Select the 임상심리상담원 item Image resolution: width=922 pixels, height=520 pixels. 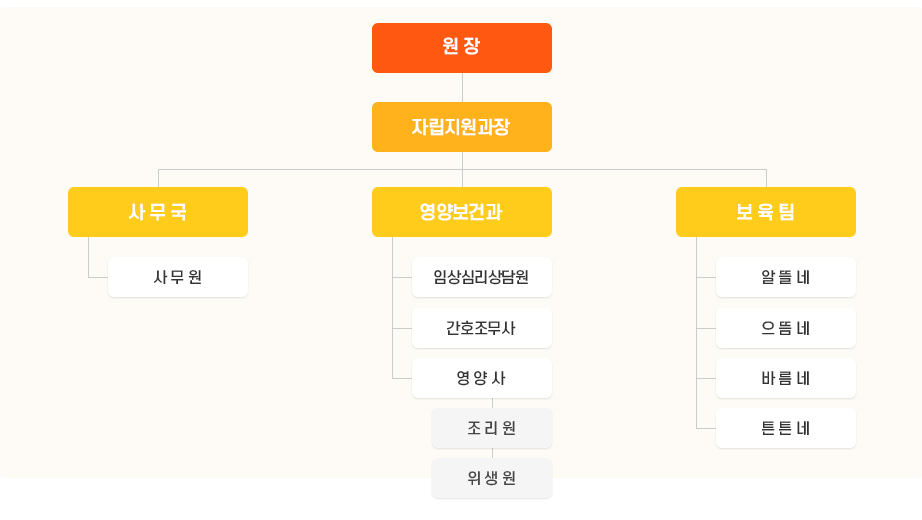pos(482,277)
